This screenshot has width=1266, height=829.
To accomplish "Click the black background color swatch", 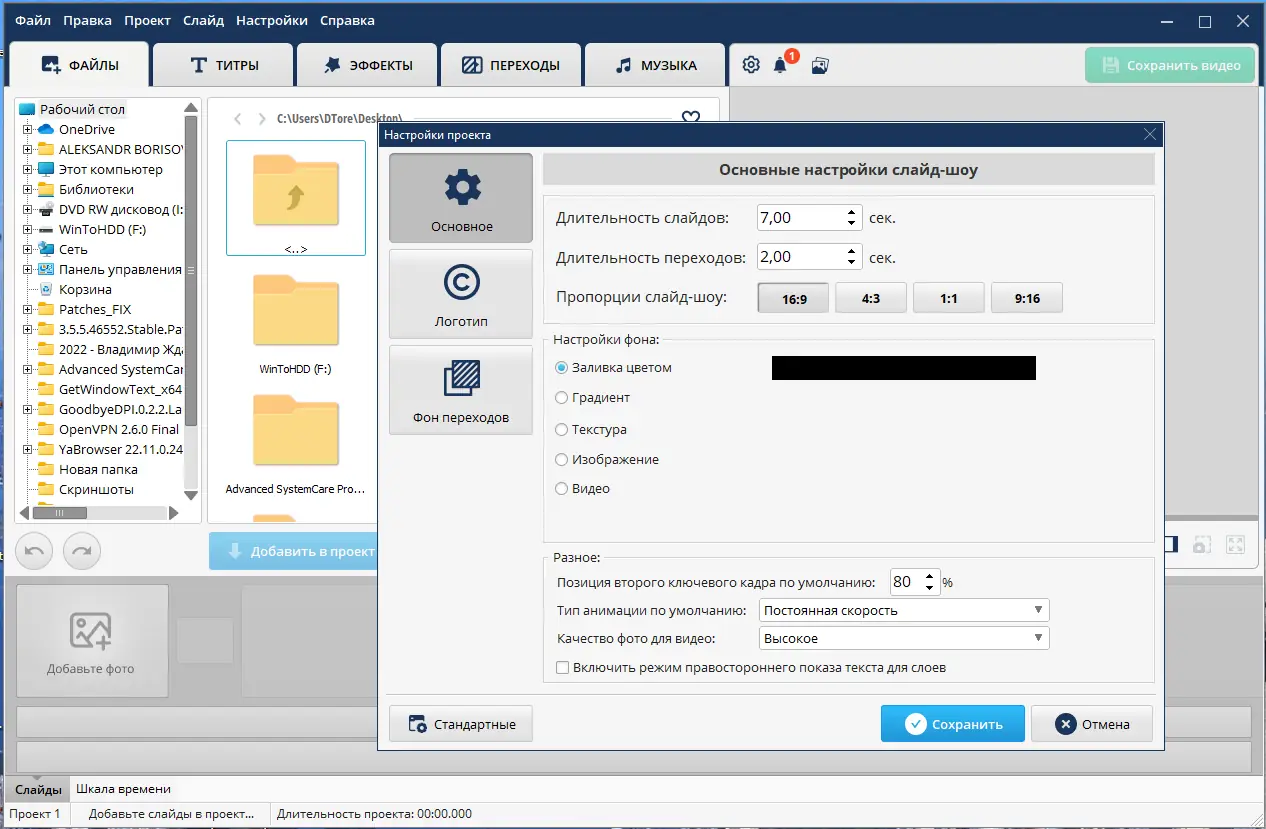I will pyautogui.click(x=903, y=368).
